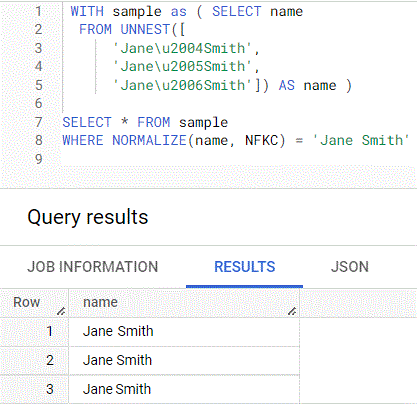Image resolution: width=417 pixels, height=404 pixels.
Task: Open the RESULTS tab
Action: point(244,267)
